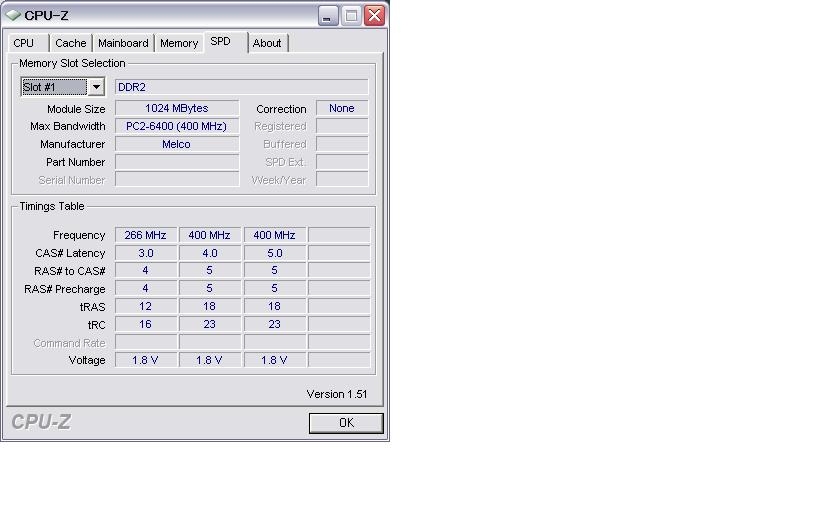Open the Slot #1 dropdown arrow
This screenshot has width=840, height=525.
click(x=96, y=87)
